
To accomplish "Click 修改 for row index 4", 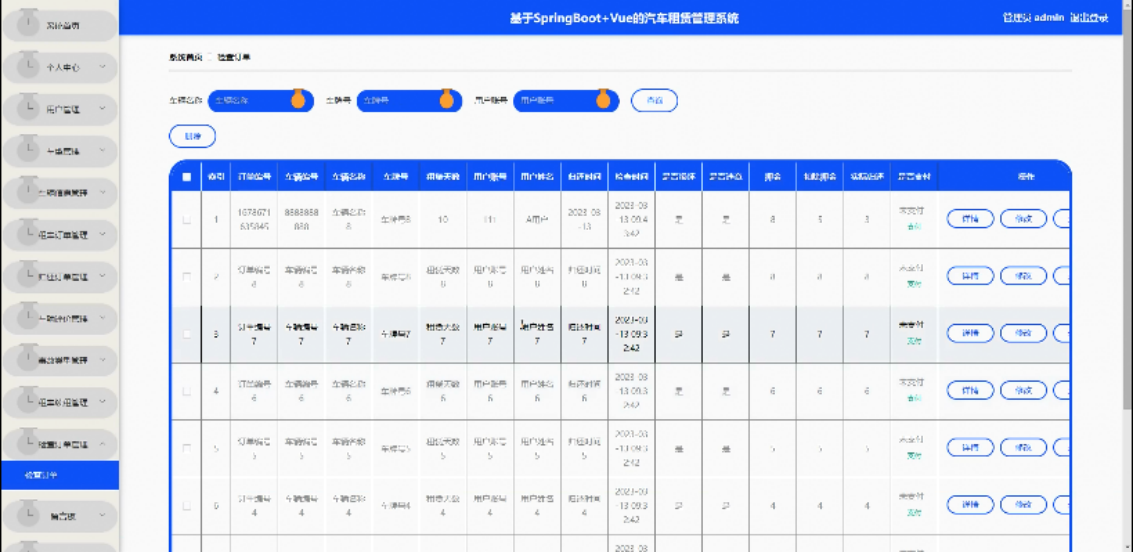I will pyautogui.click(x=1023, y=390).
